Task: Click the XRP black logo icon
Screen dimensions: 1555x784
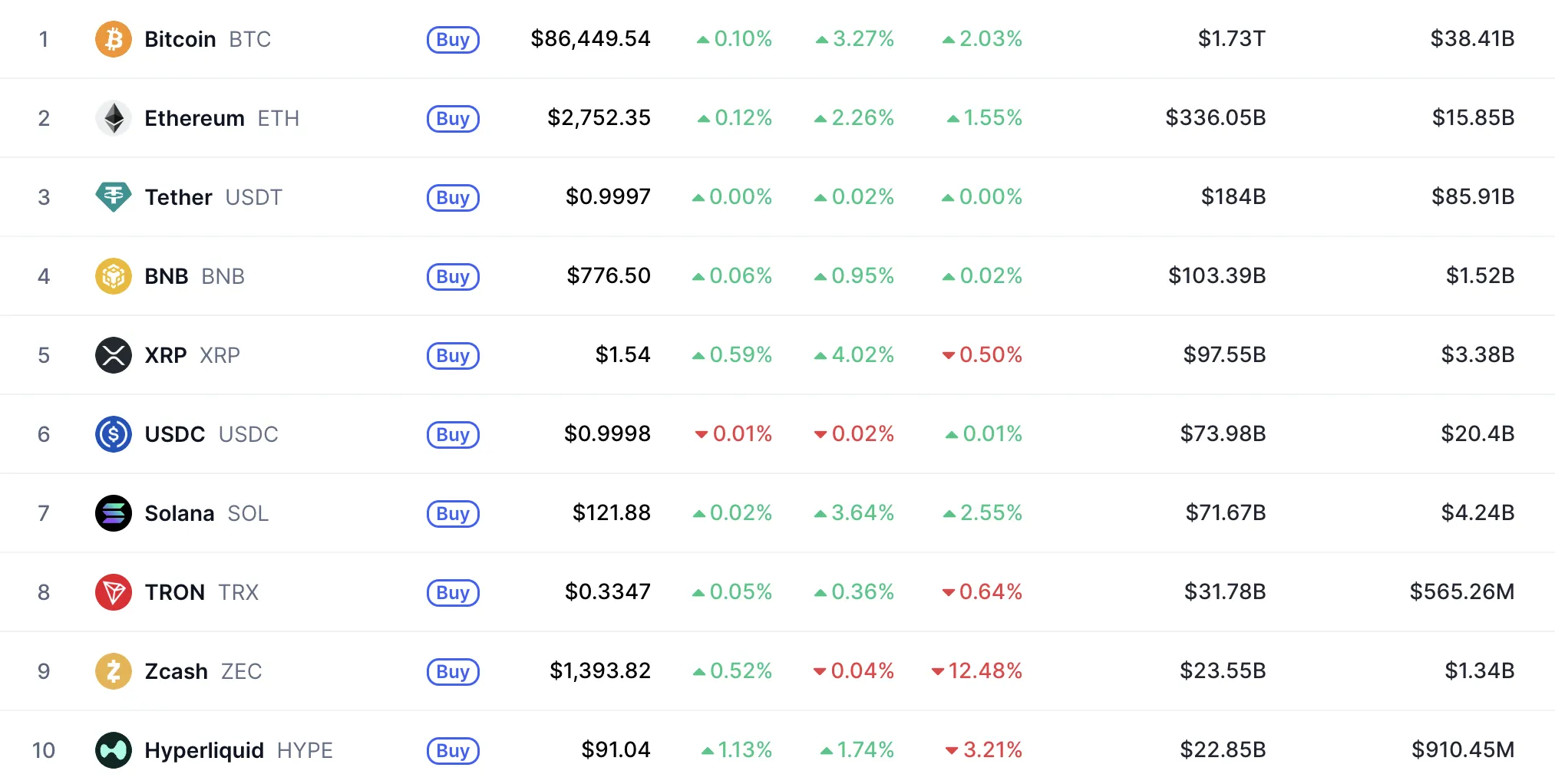Action: pyautogui.click(x=114, y=355)
